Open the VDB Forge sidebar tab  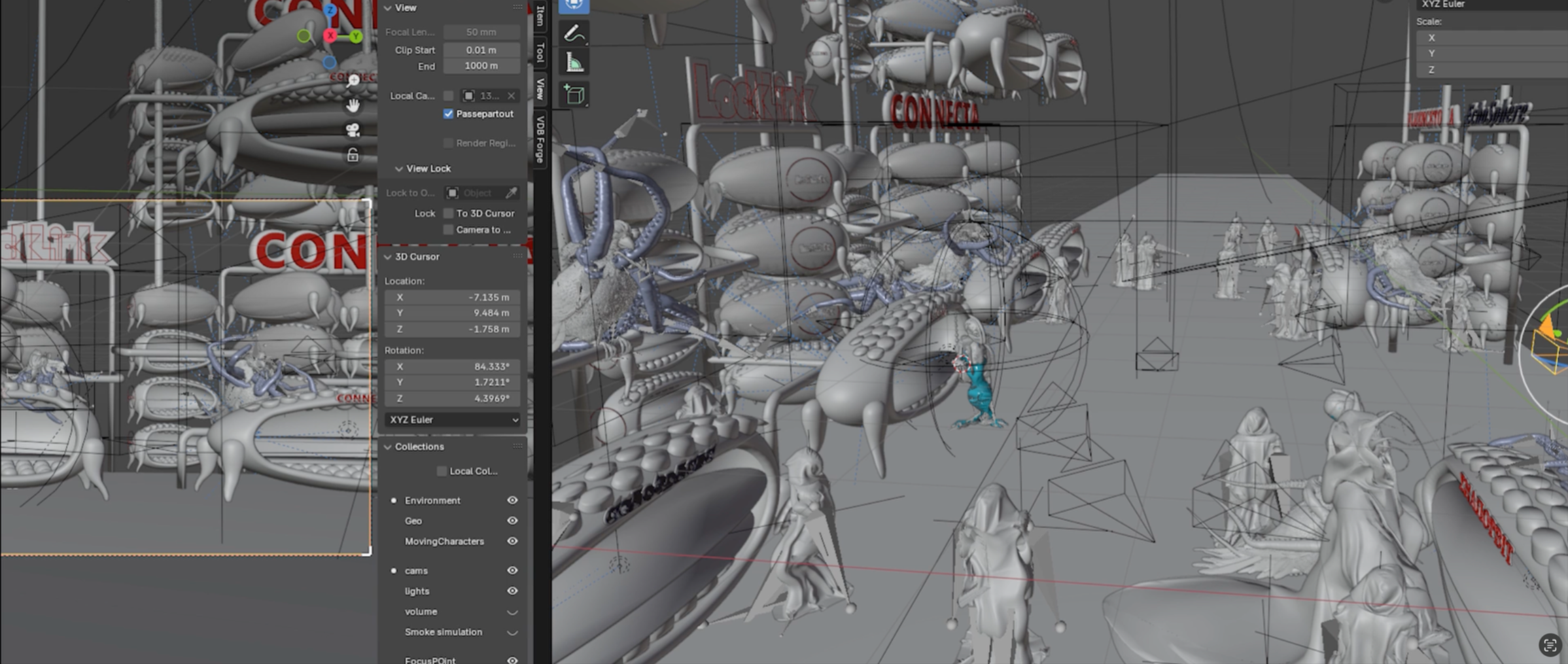coord(540,138)
